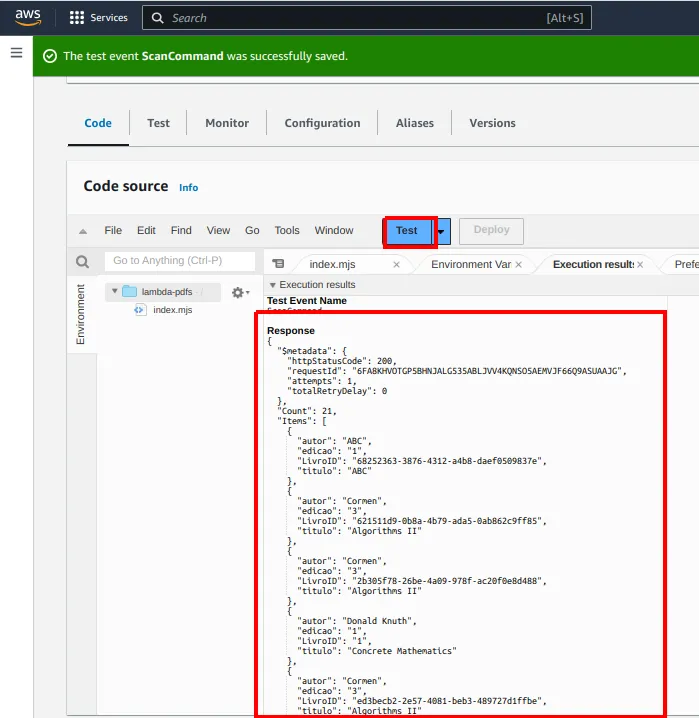
Task: Click the "Test Event Name" label
Action: pos(307,301)
